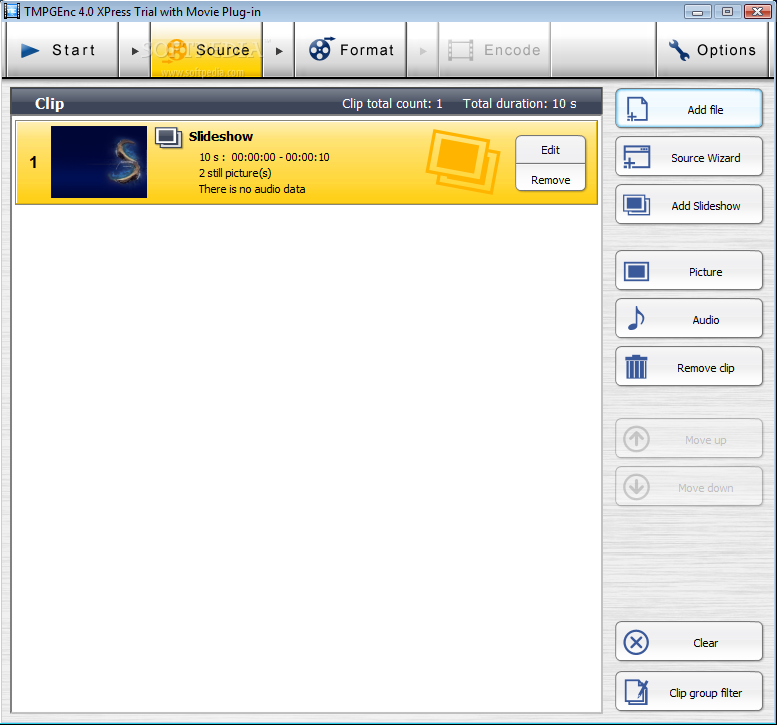Viewport: 777px width, 725px height.
Task: Click the 'Total duration: 10 s' text
Action: [x=519, y=104]
